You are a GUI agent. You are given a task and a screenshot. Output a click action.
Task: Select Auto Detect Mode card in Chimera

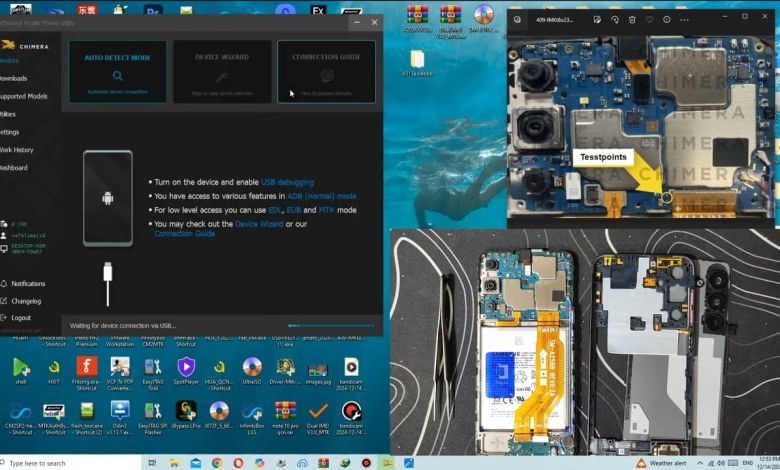(117, 72)
